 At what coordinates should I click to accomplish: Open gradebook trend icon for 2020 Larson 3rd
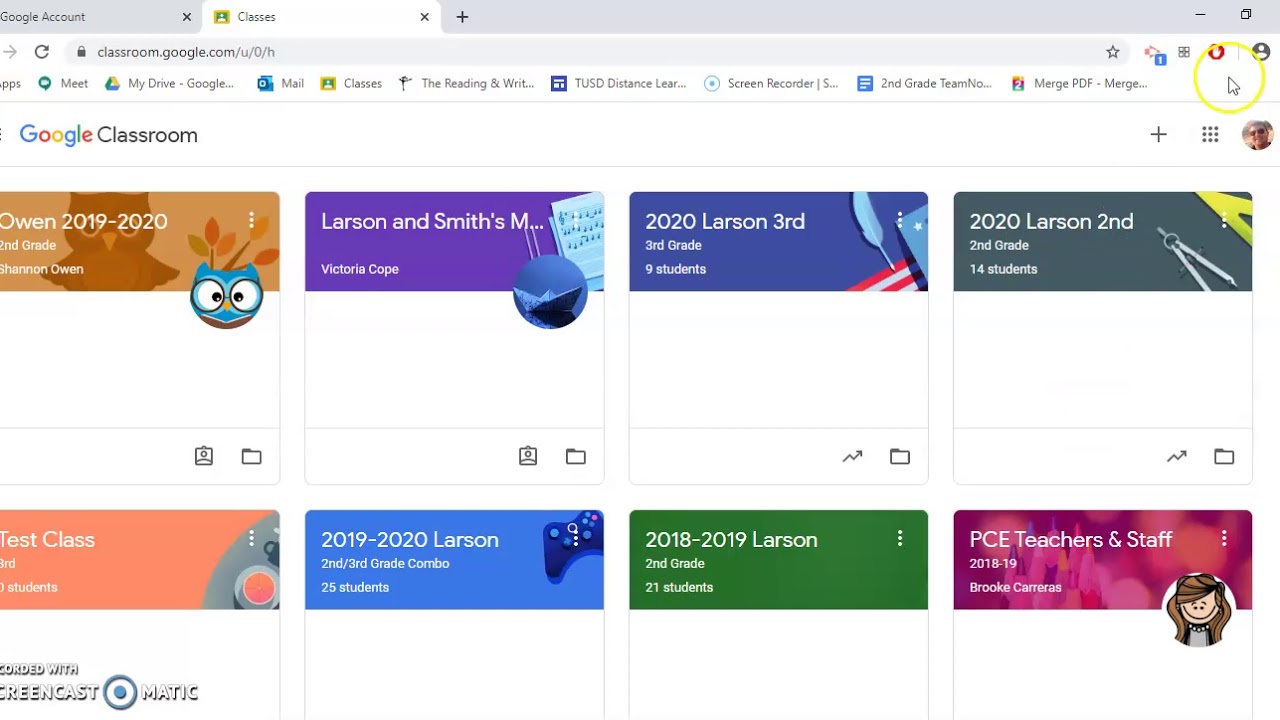[852, 456]
